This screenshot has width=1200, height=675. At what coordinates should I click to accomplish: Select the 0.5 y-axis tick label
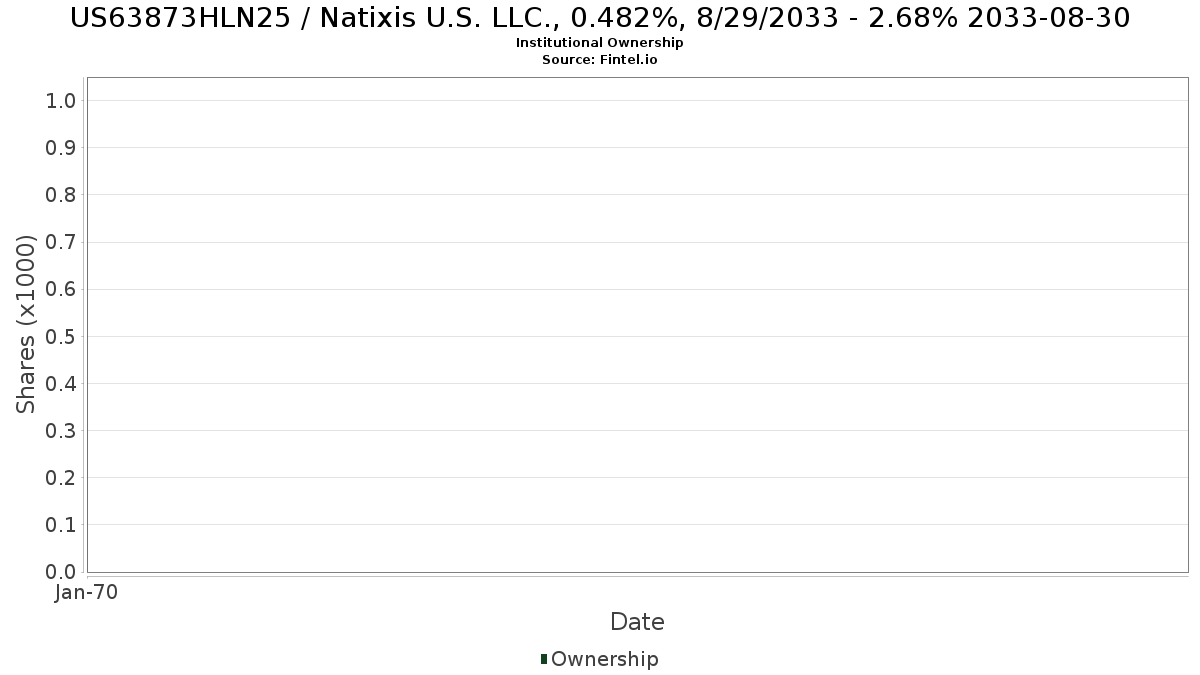click(61, 336)
